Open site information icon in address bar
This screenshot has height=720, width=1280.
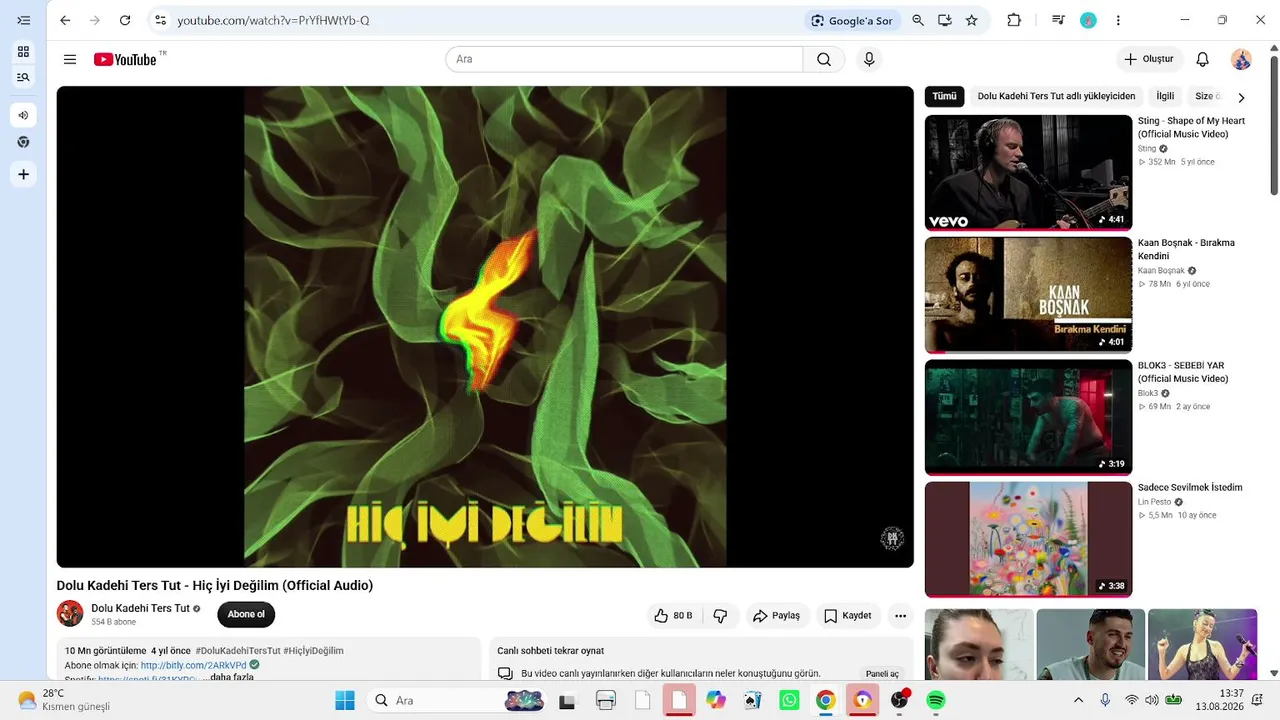[160, 20]
